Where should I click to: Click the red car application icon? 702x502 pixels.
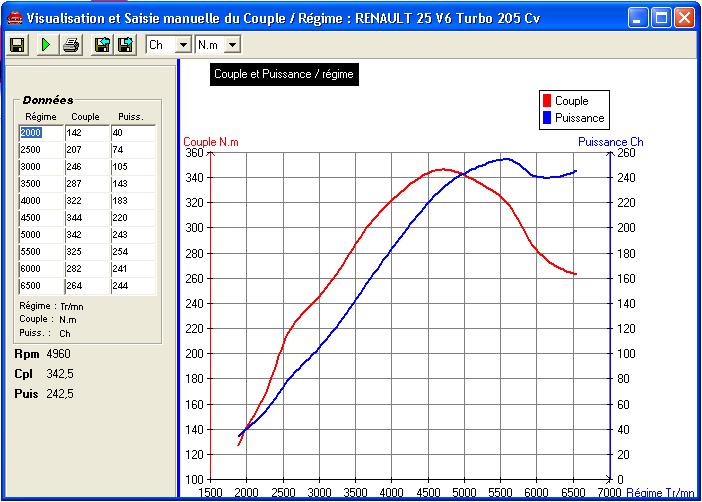pyautogui.click(x=14, y=18)
